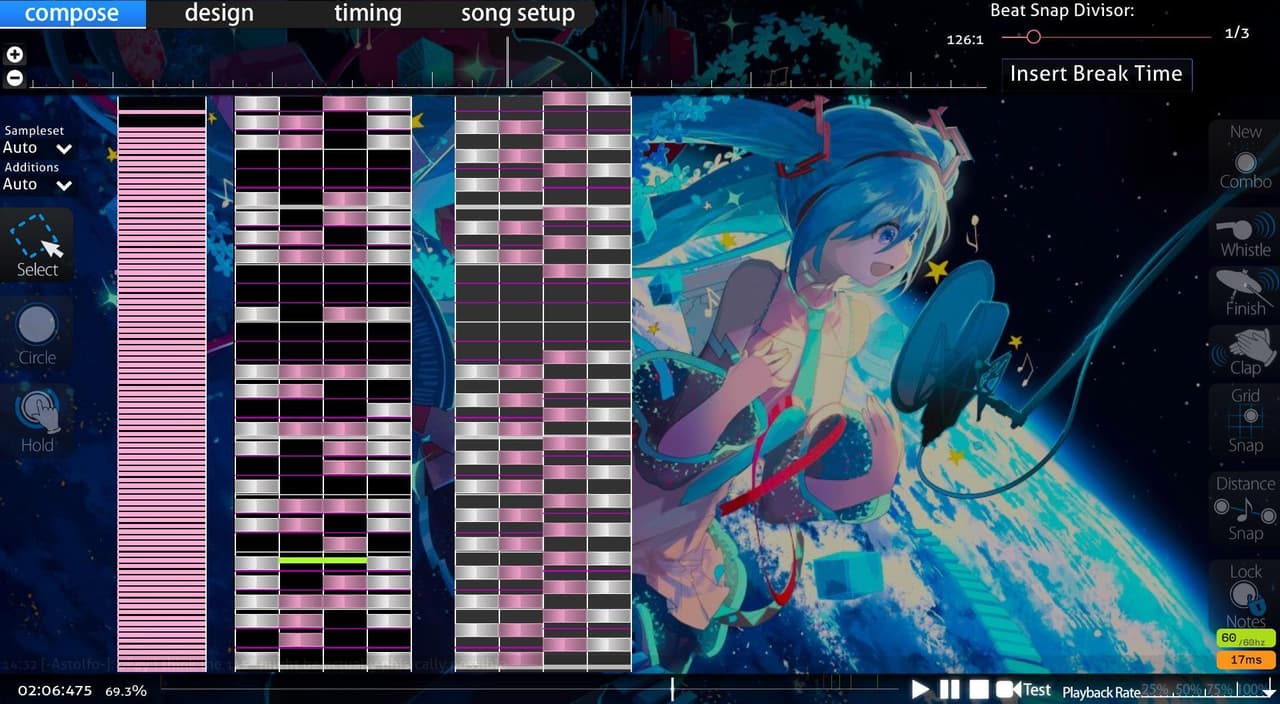Toggle Distance Snap
Viewport: 1280px width, 704px height.
1245,508
